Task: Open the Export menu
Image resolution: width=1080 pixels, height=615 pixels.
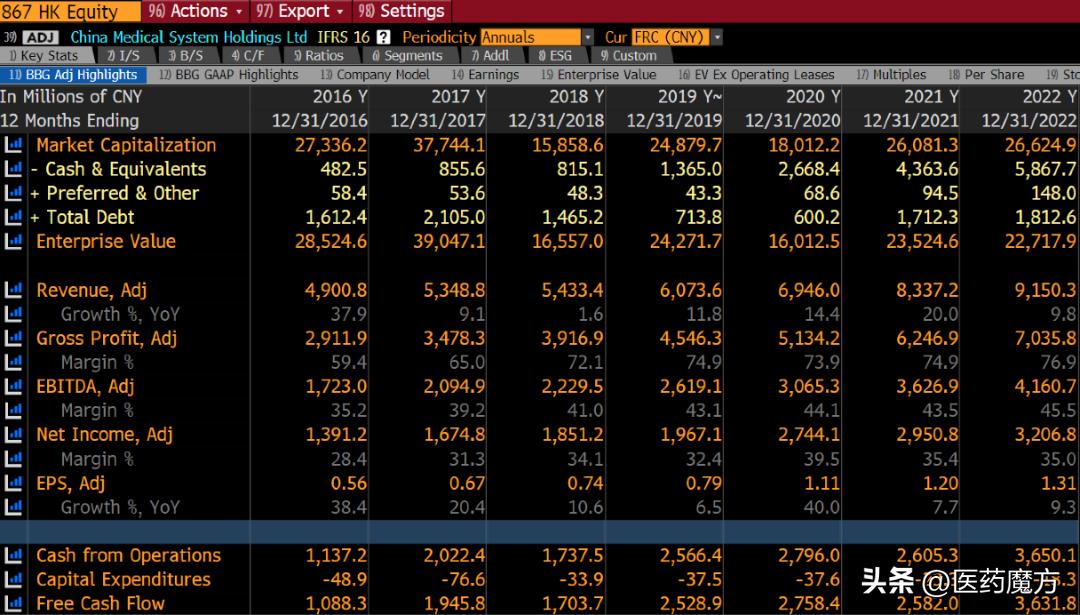Action: (x=301, y=11)
